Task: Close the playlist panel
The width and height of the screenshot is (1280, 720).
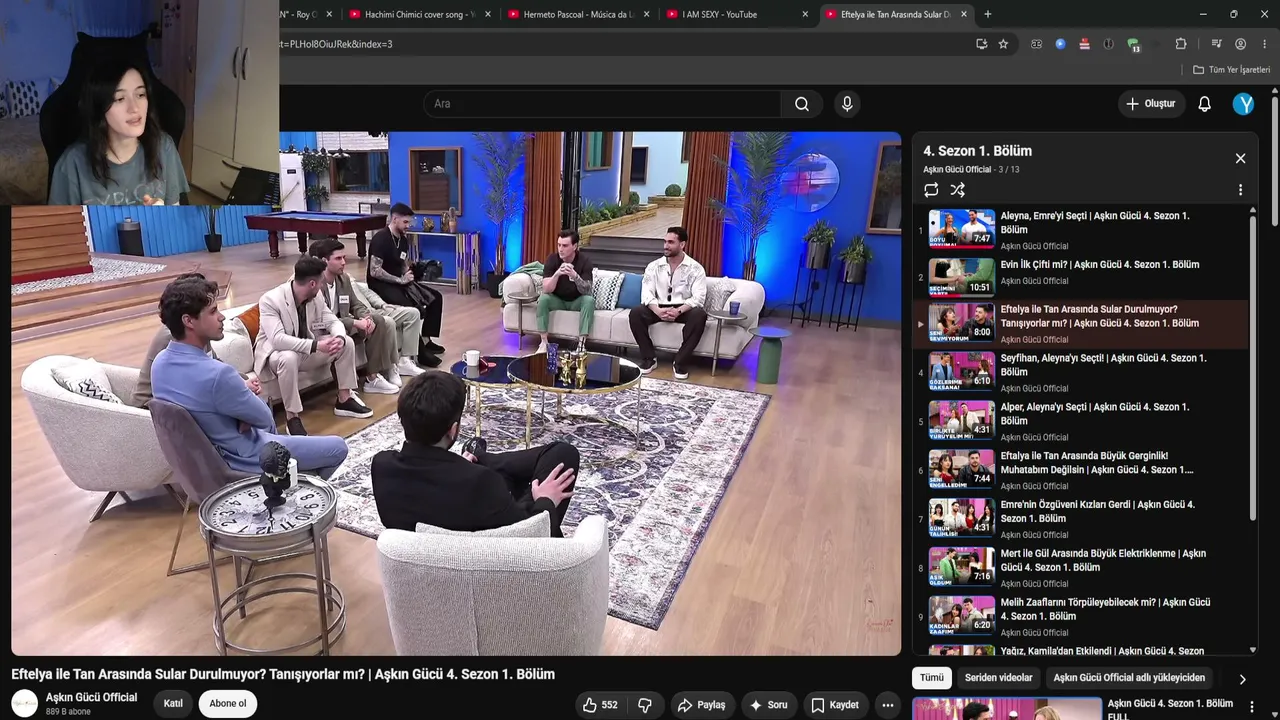Action: pos(1240,158)
